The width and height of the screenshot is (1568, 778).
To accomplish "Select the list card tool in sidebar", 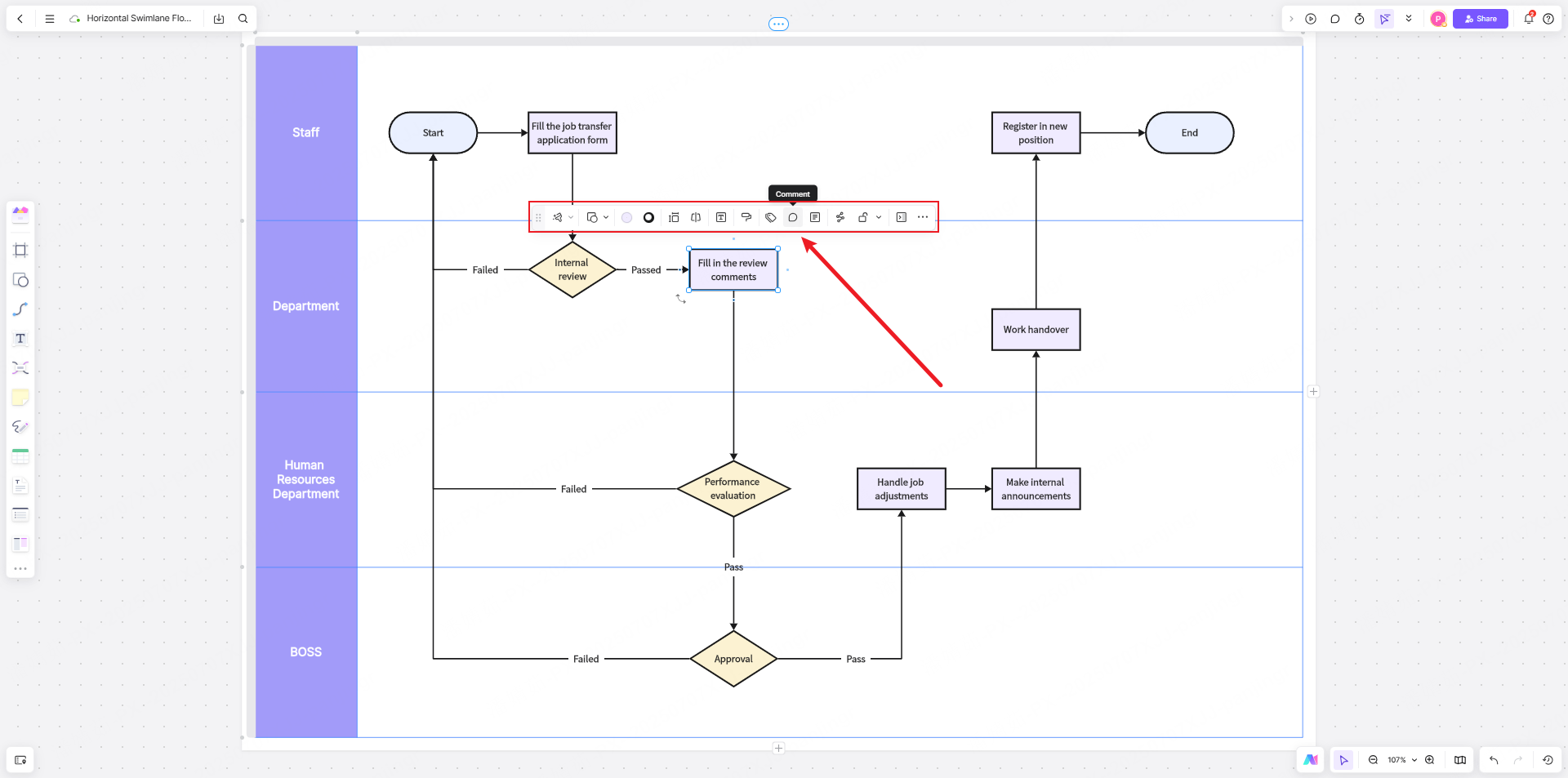I will [x=20, y=515].
